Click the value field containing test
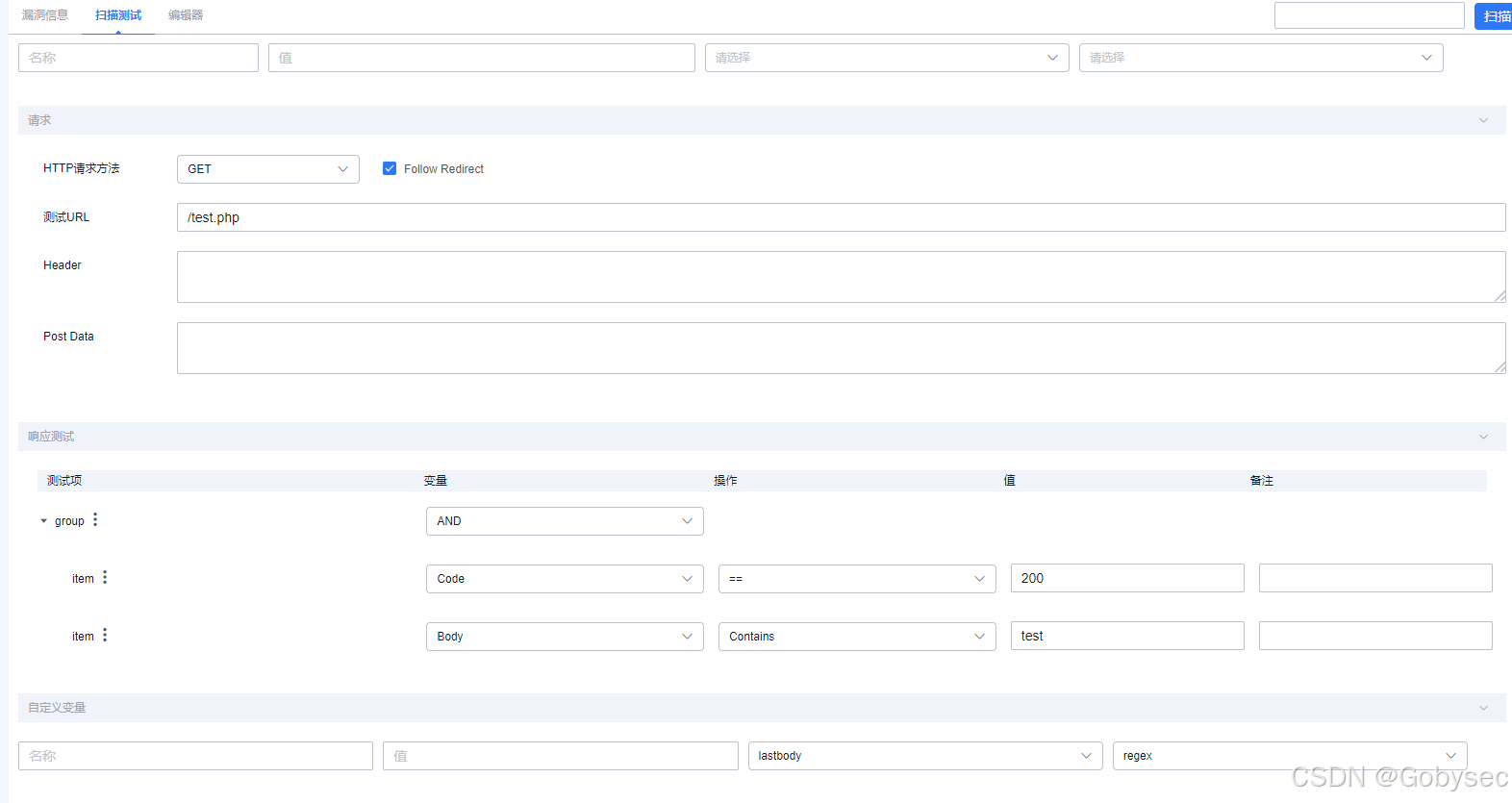 click(x=1127, y=636)
